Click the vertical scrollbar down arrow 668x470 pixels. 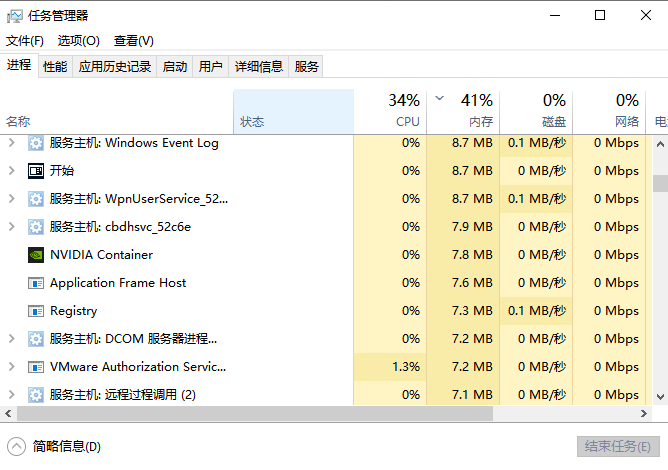point(660,397)
